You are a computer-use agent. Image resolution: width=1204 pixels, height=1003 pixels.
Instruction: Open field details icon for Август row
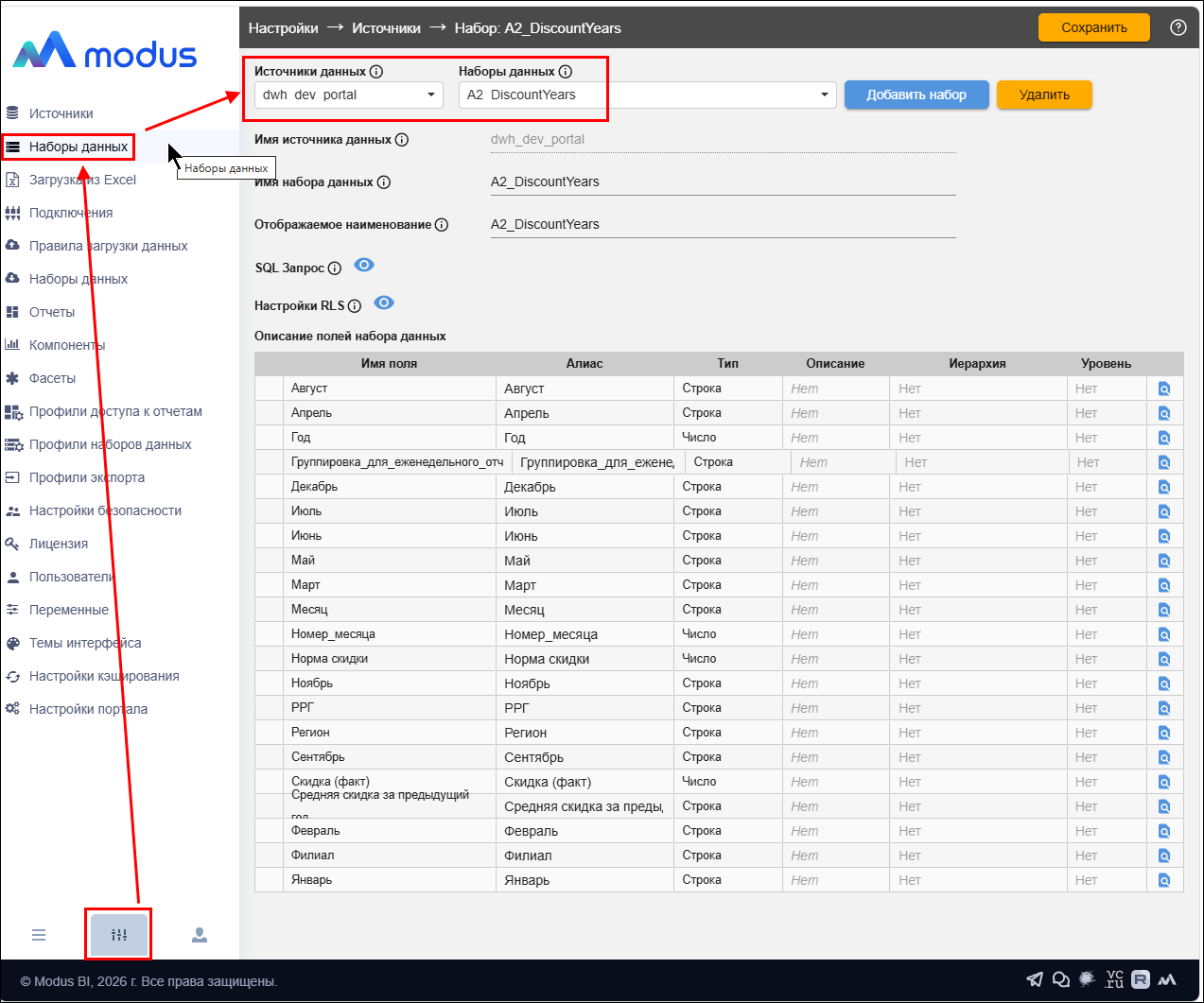1164,389
